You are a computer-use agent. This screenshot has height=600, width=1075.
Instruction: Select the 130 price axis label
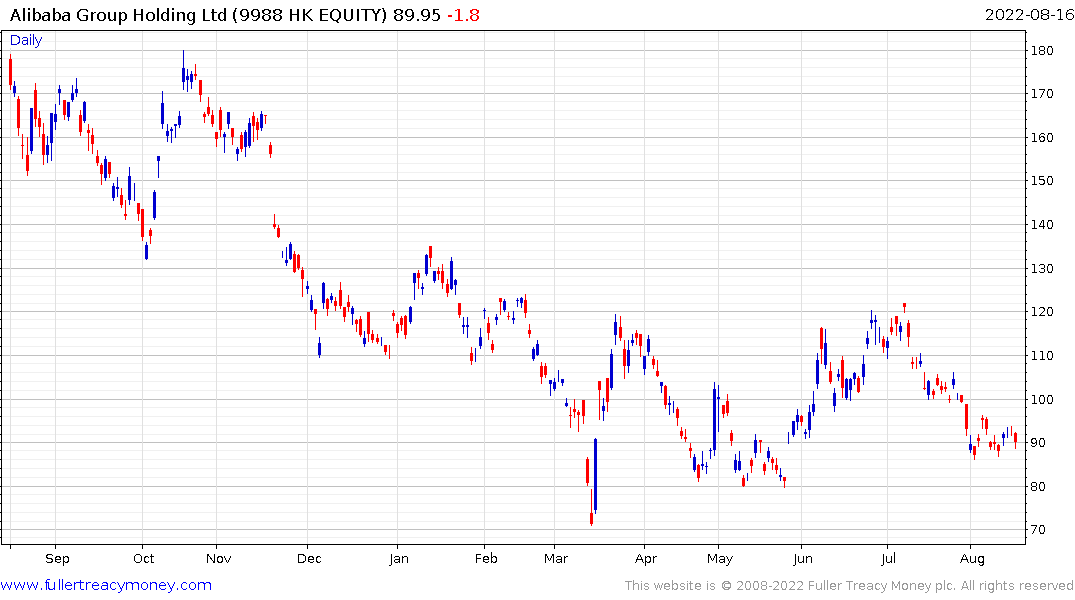(1042, 269)
